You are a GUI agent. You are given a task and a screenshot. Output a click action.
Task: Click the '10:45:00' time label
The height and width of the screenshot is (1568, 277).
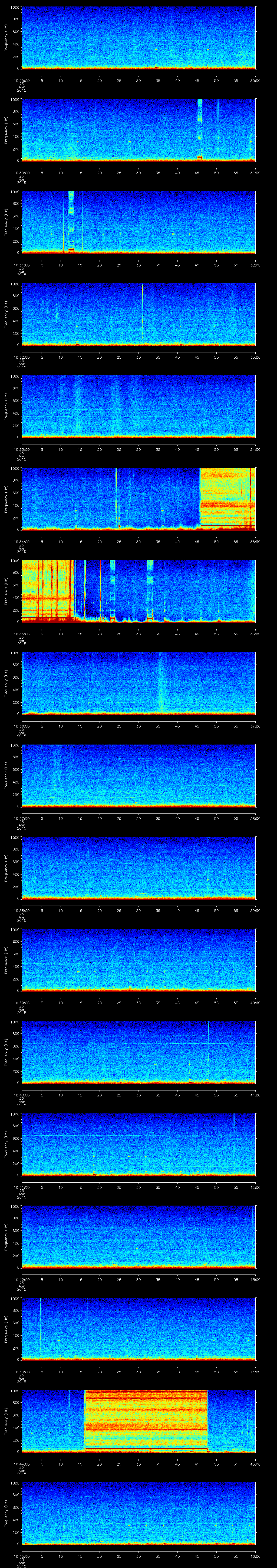click(x=21, y=1556)
